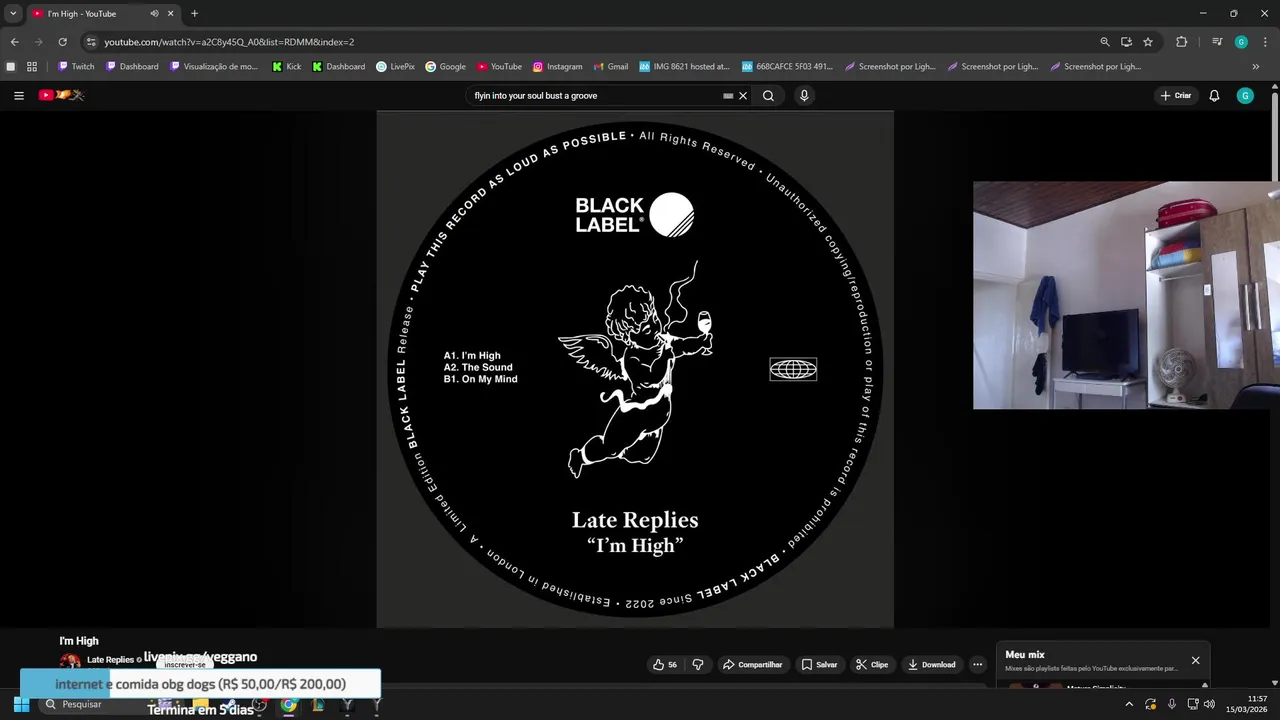The width and height of the screenshot is (1280, 720).
Task: Open the tab search dropdown
Action: [x=13, y=14]
